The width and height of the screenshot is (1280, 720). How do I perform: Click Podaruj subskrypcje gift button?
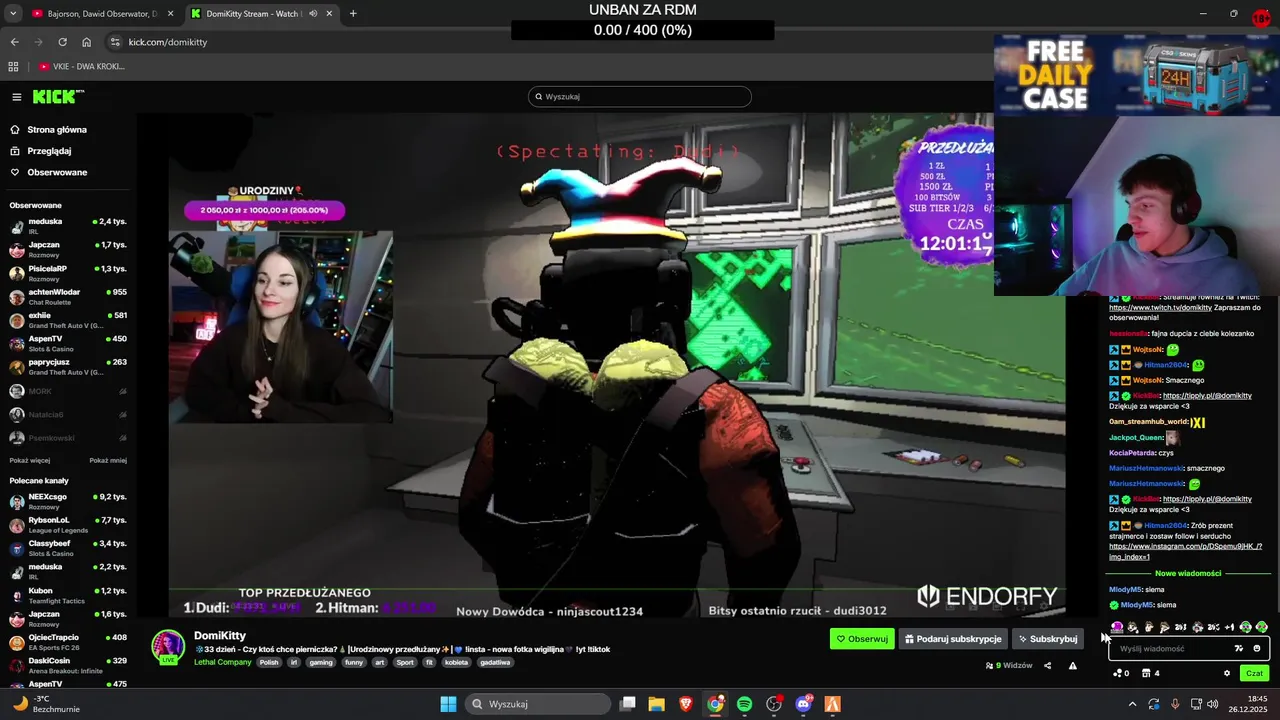pyautogui.click(x=953, y=639)
